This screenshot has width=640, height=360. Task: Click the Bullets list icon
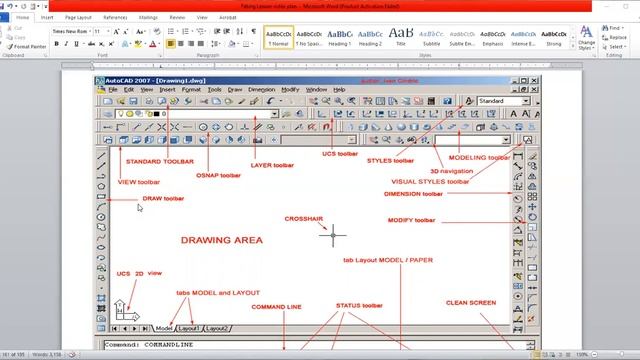pos(171,31)
